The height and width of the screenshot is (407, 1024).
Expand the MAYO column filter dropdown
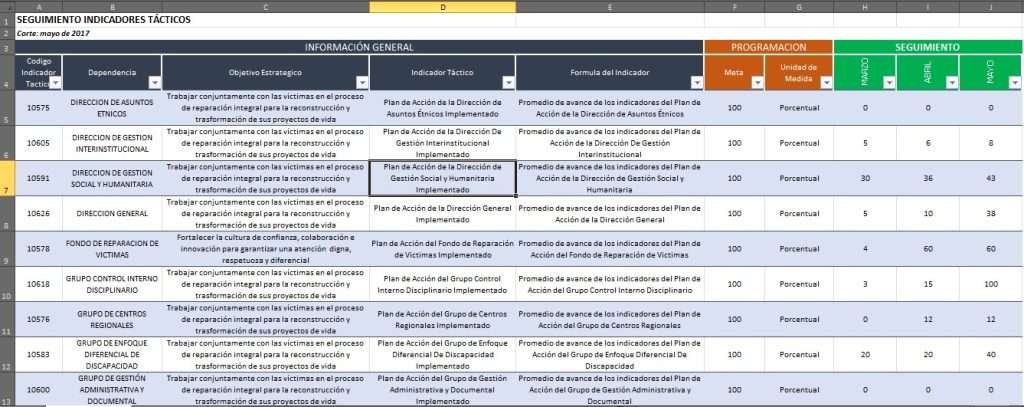(x=1014, y=83)
